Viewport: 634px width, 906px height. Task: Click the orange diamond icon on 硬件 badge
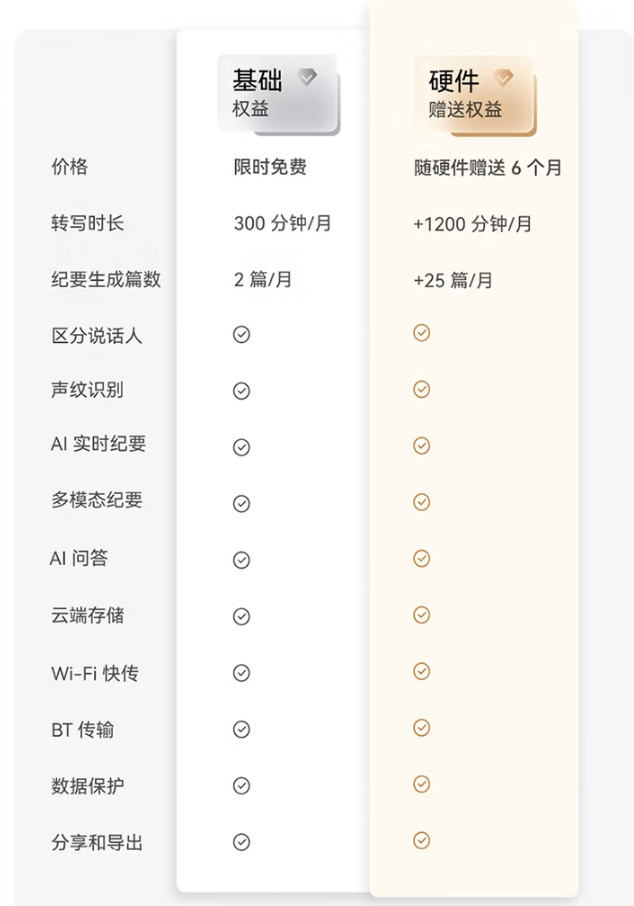pyautogui.click(x=503, y=78)
